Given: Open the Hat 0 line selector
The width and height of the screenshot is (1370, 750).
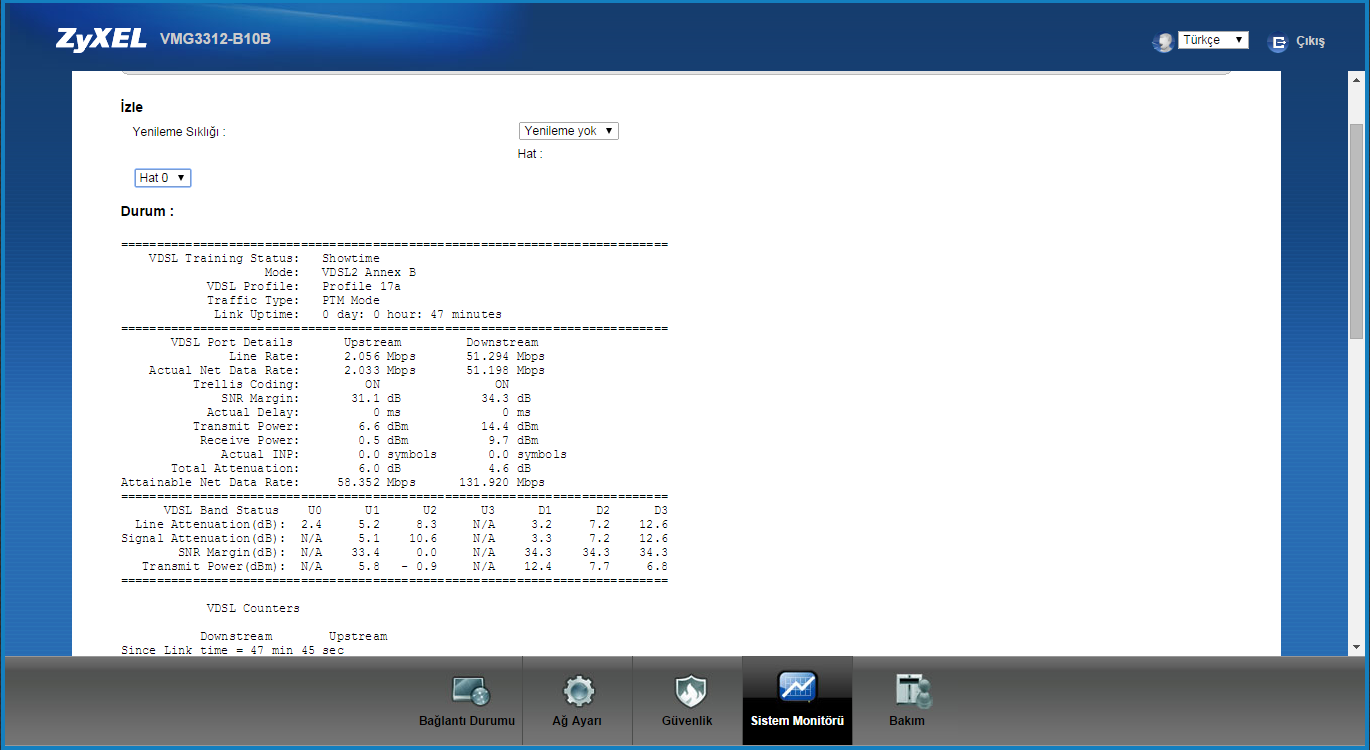Looking at the screenshot, I should [162, 178].
